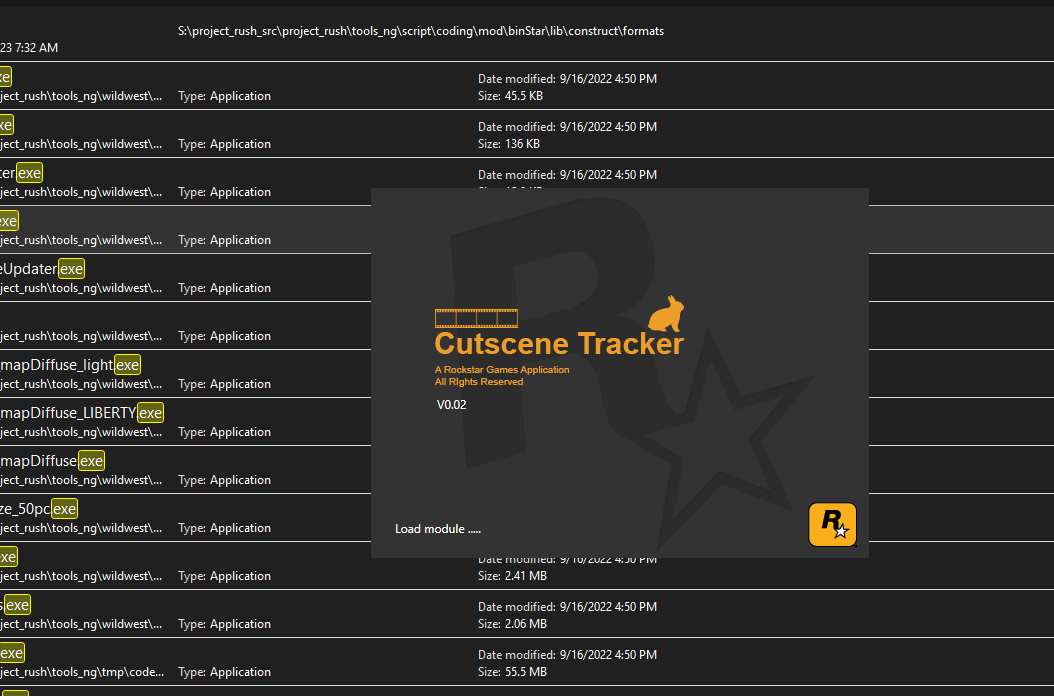1054x696 pixels.
Task: Click Date modified above 'Size: 55.5 MB'
Action: [567, 655]
